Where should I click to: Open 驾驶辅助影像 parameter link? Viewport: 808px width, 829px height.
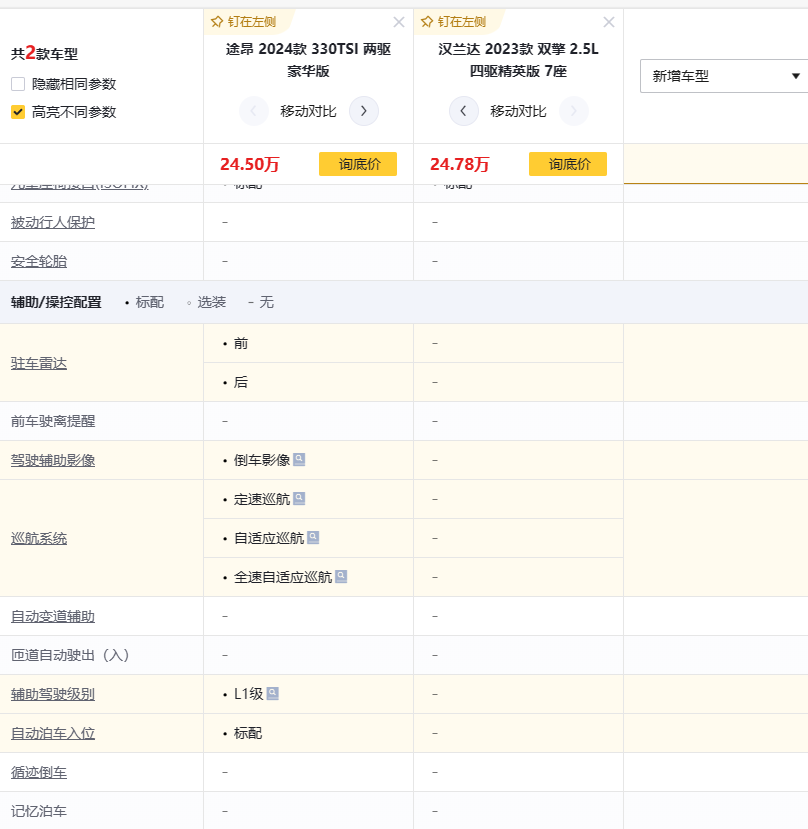[53, 460]
